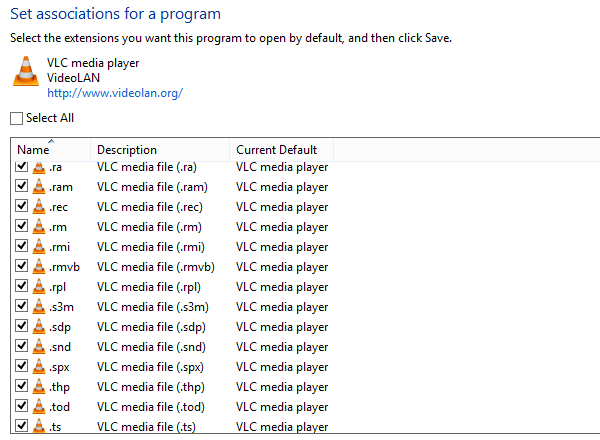Open the http://www.videolan.org/ link
Image resolution: width=600 pixels, height=440 pixels.
coord(115,93)
